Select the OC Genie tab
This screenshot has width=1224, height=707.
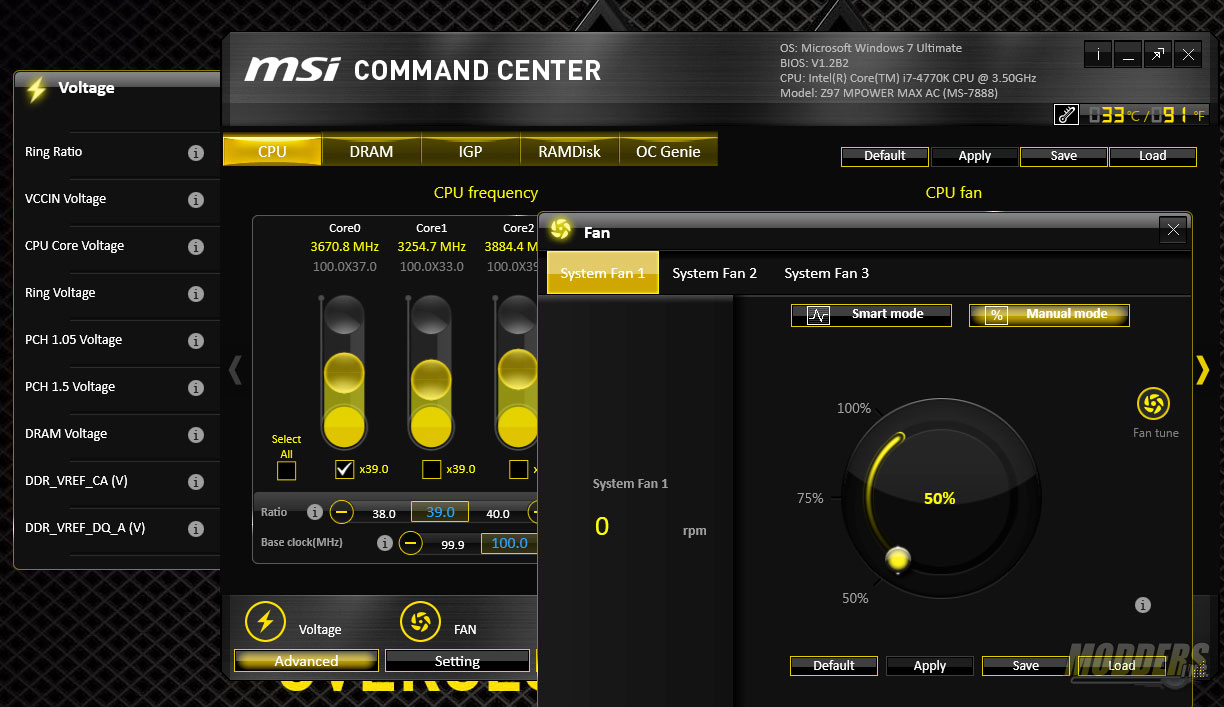[x=668, y=151]
